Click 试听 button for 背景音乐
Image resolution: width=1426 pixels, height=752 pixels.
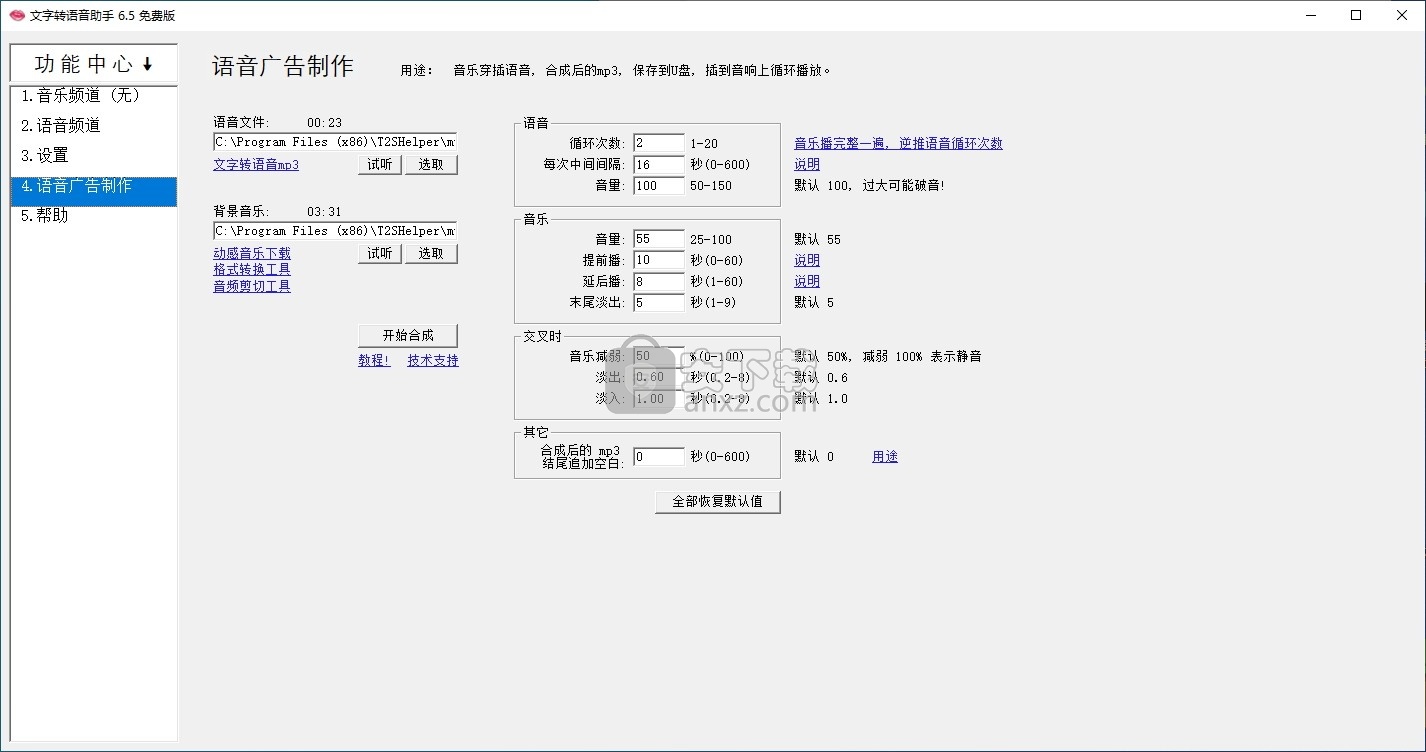tap(380, 254)
